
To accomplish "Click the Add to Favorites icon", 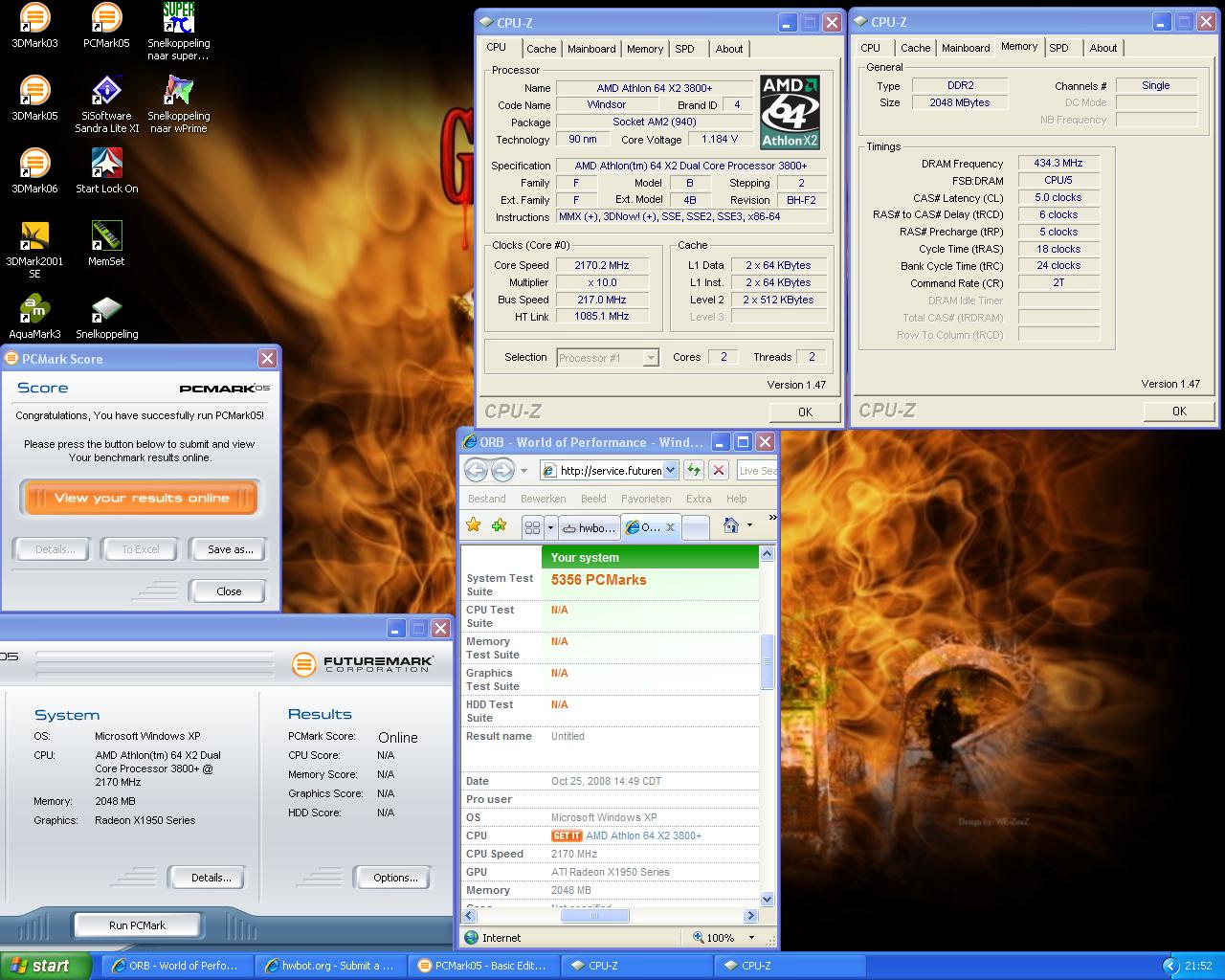I will coord(498,525).
